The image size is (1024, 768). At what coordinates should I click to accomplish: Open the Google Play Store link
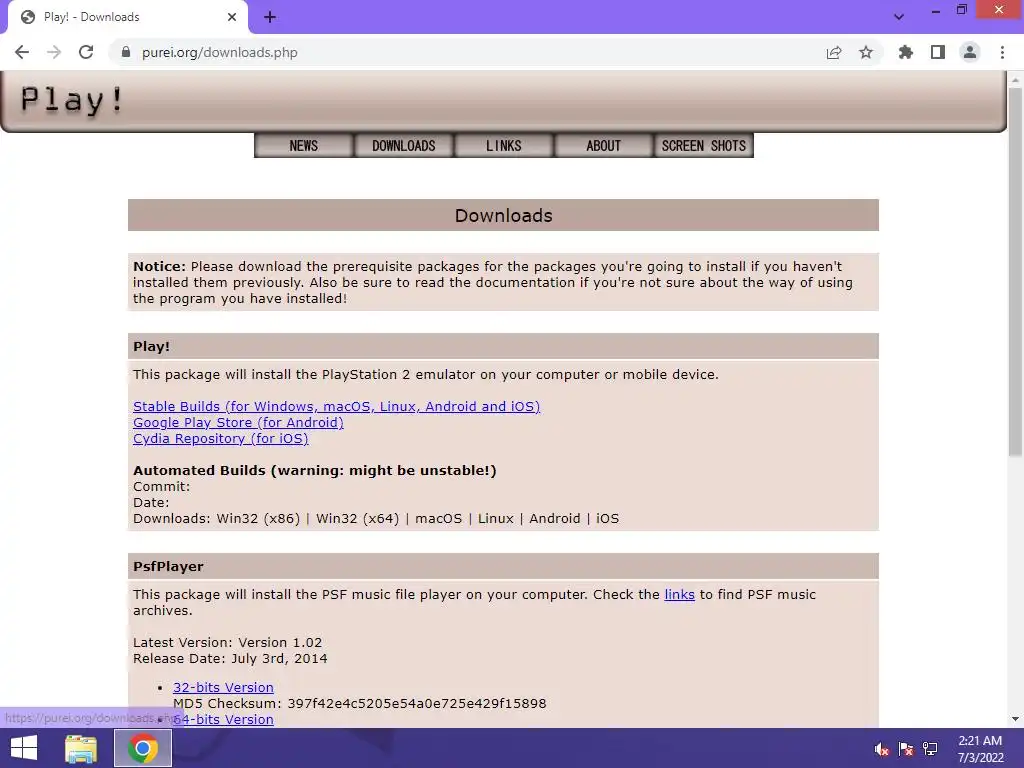tap(238, 423)
